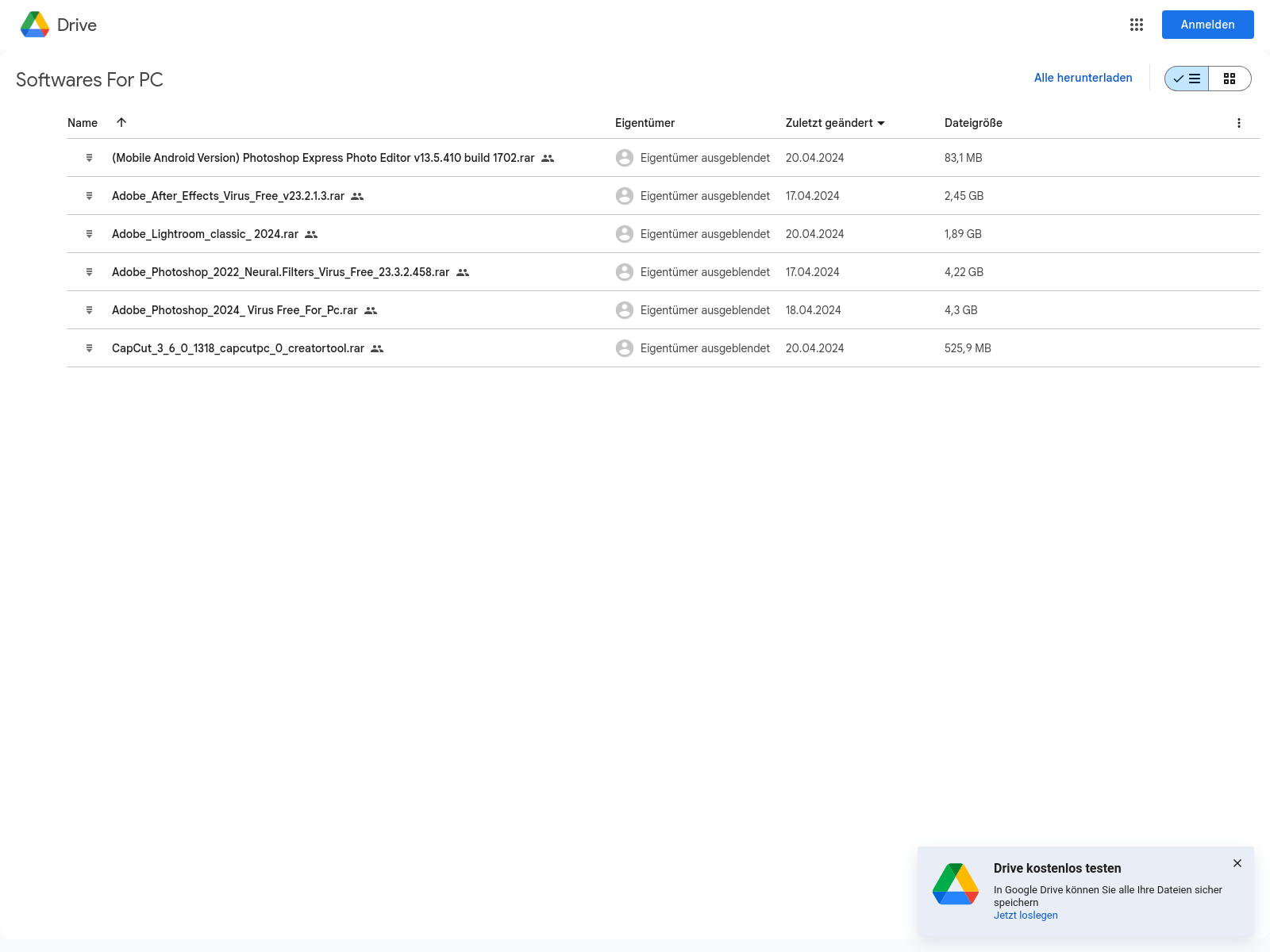Screen dimensions: 1270x952
Task: Click the Softwares For PC folder title
Action: [90, 79]
